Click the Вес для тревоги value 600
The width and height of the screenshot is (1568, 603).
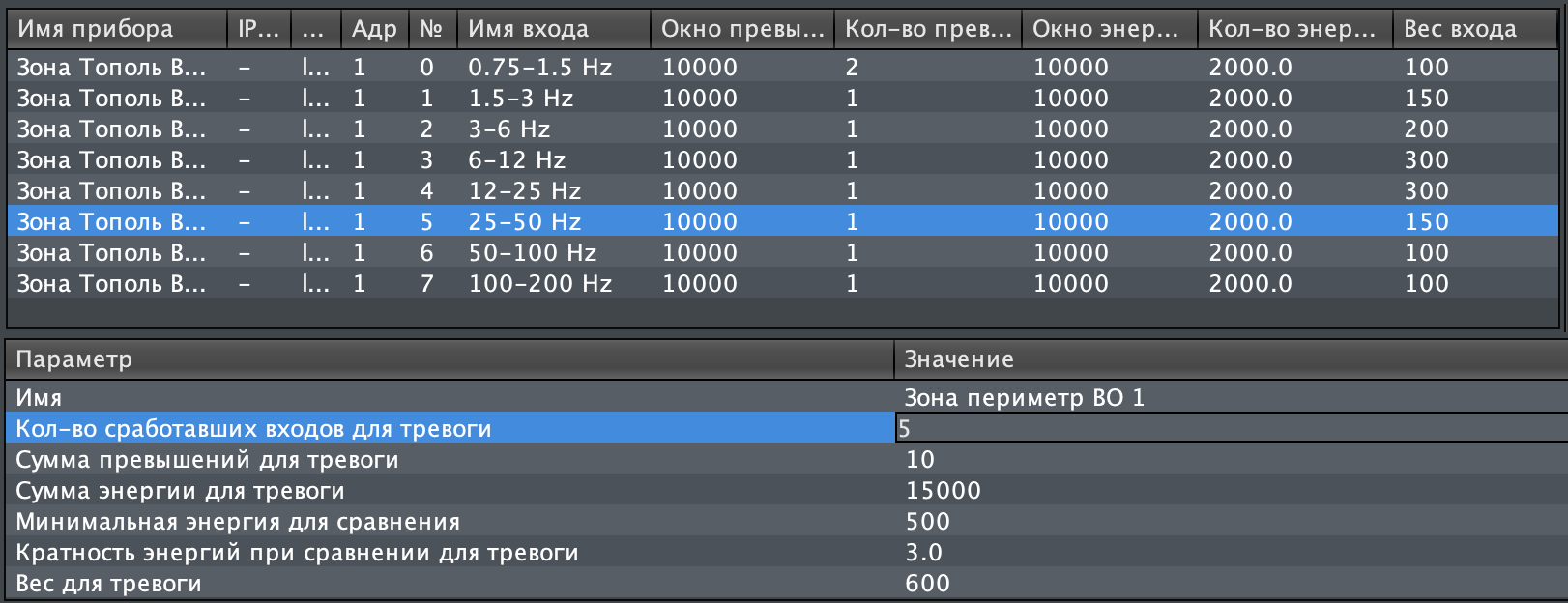pyautogui.click(x=927, y=584)
